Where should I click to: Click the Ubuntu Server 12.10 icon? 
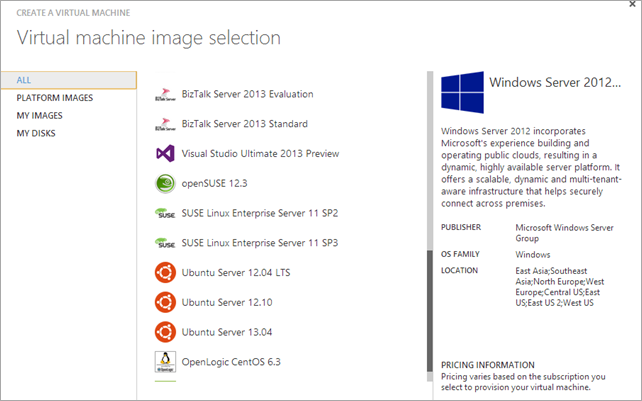166,302
